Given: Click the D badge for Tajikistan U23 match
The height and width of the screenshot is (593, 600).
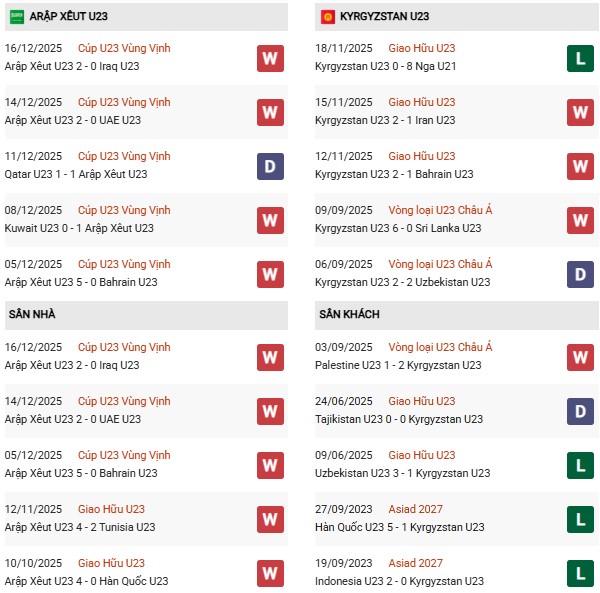Looking at the screenshot, I should 580,411.
